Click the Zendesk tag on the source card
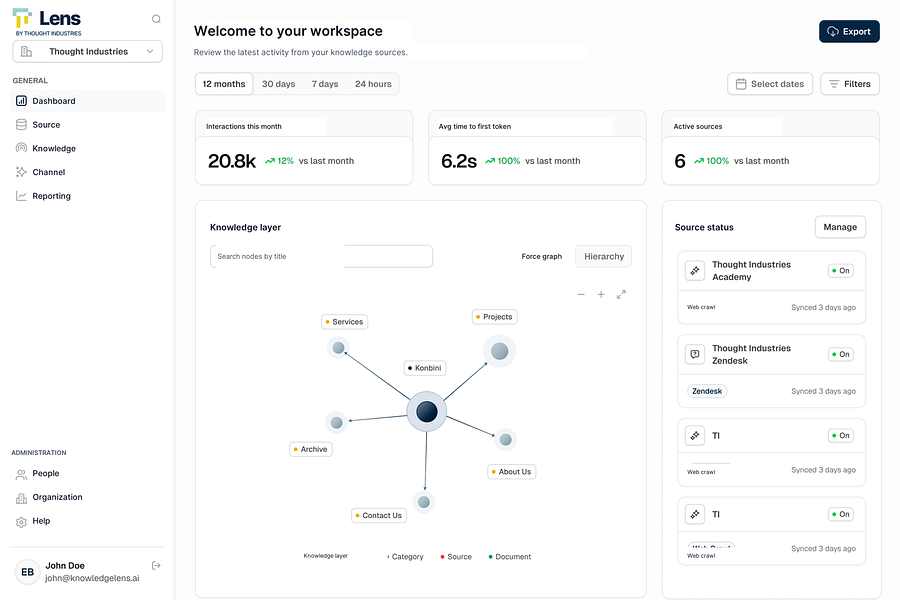 click(707, 391)
